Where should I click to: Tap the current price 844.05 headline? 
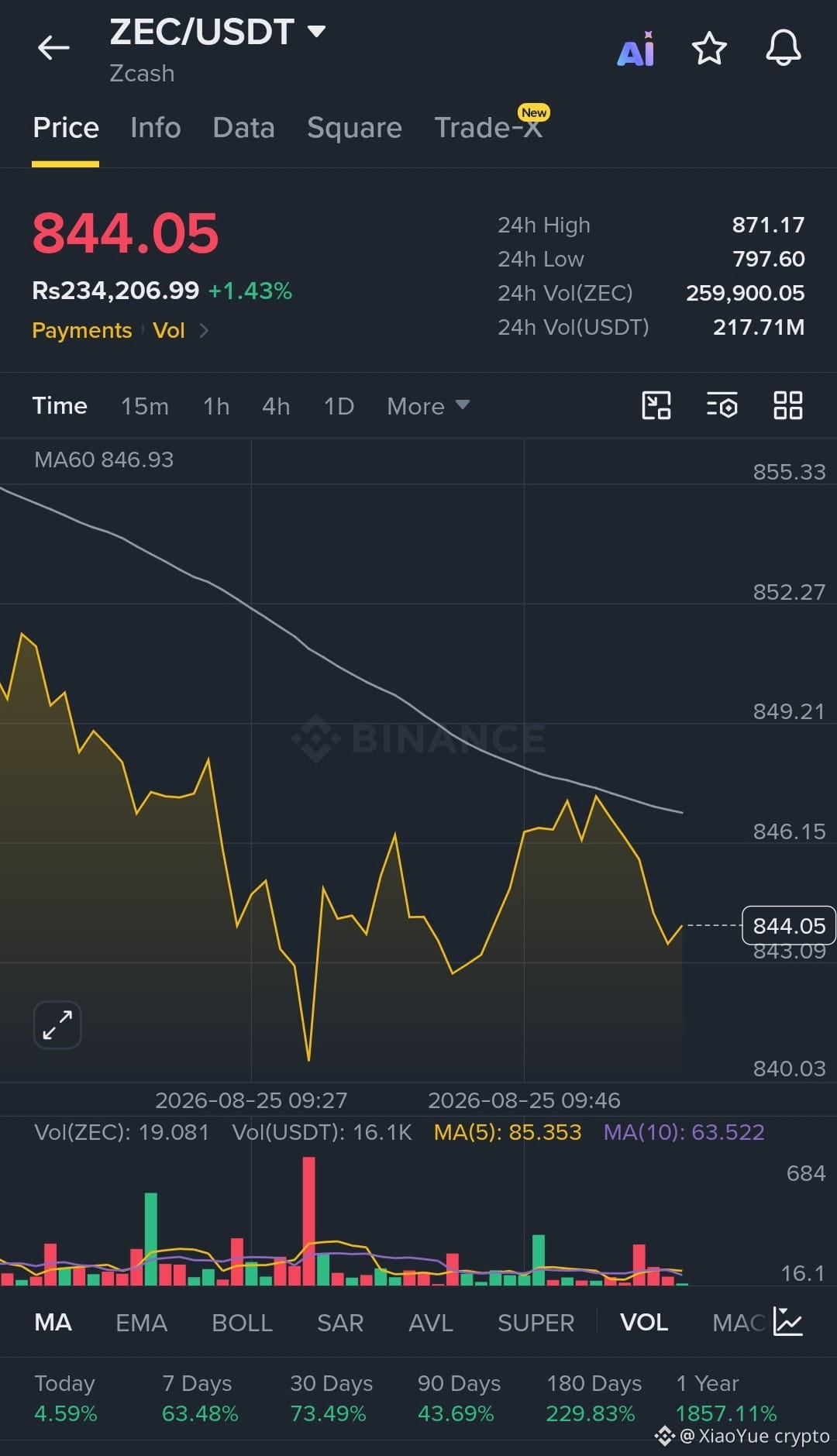(x=126, y=233)
